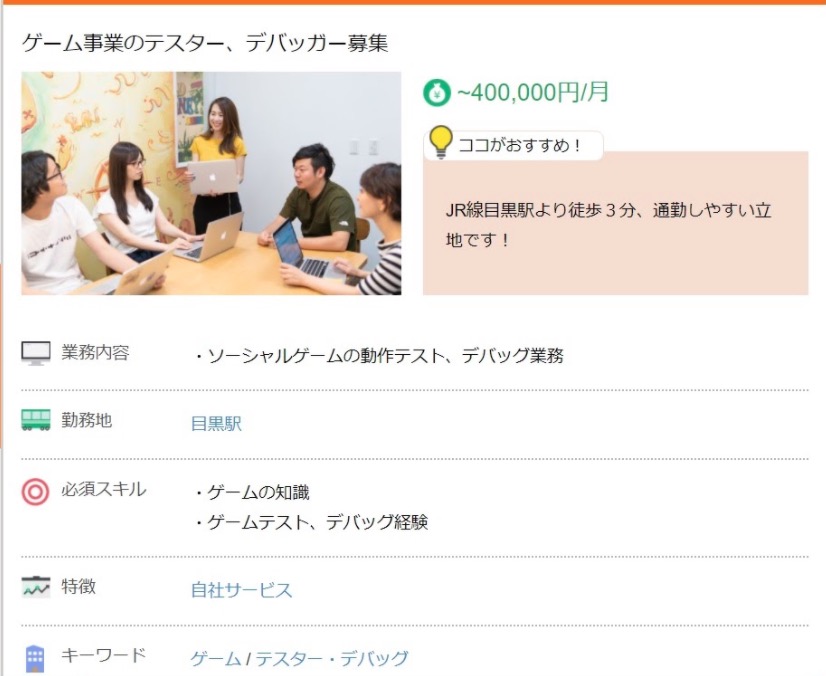Click the キーワード row label
The height and width of the screenshot is (676, 826).
[103, 655]
